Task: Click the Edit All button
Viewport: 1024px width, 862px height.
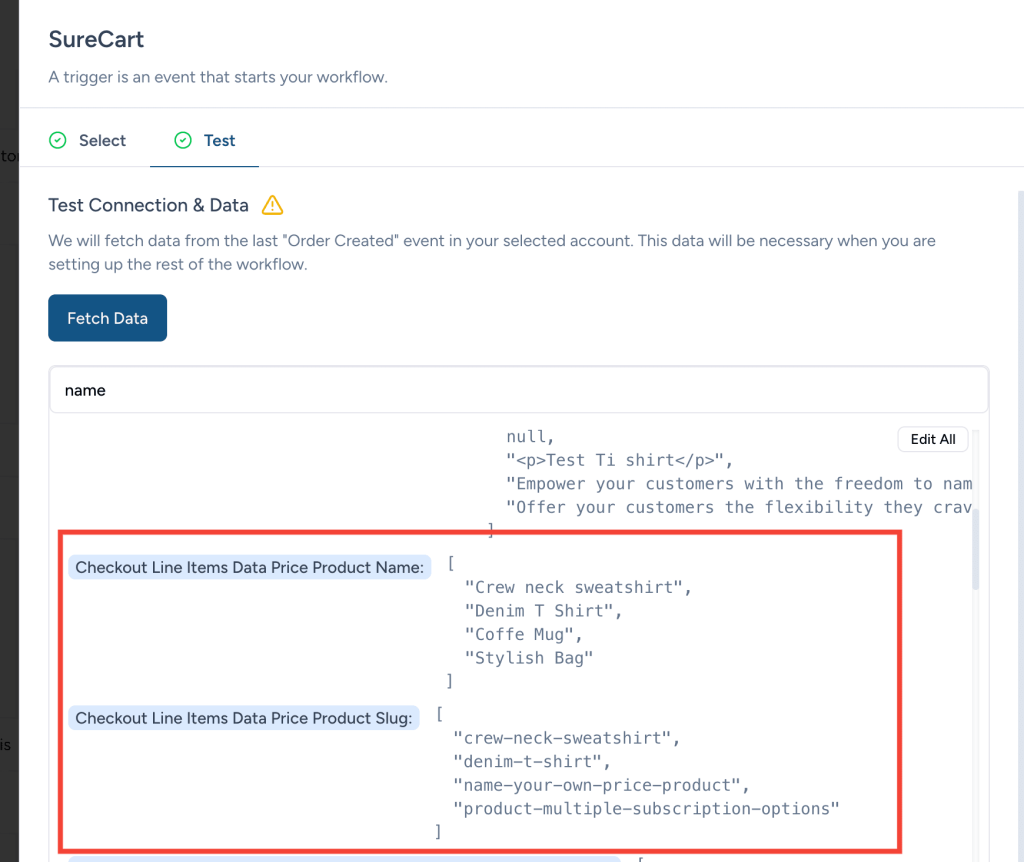Action: [932, 439]
